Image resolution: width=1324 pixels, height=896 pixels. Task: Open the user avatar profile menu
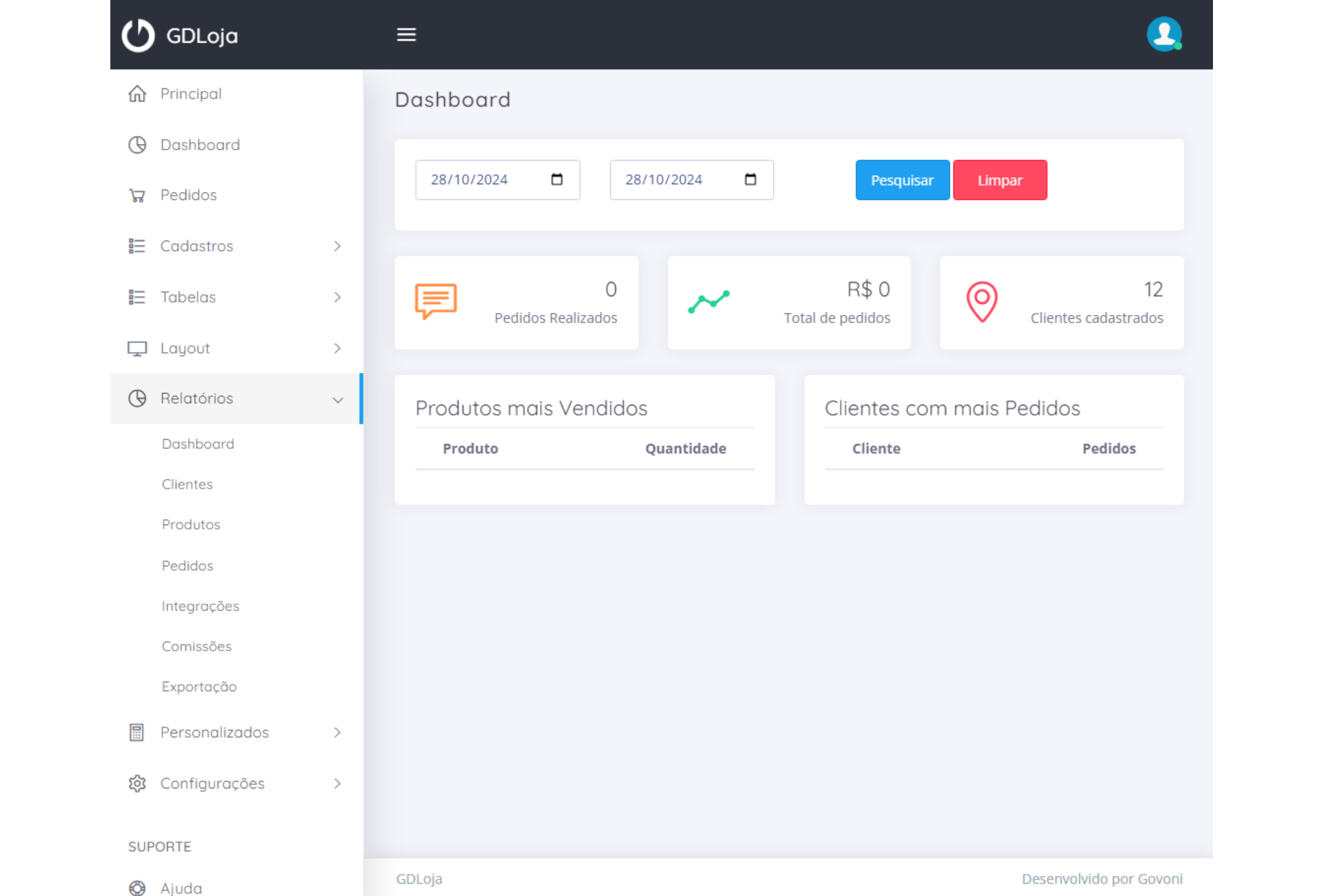click(x=1164, y=34)
